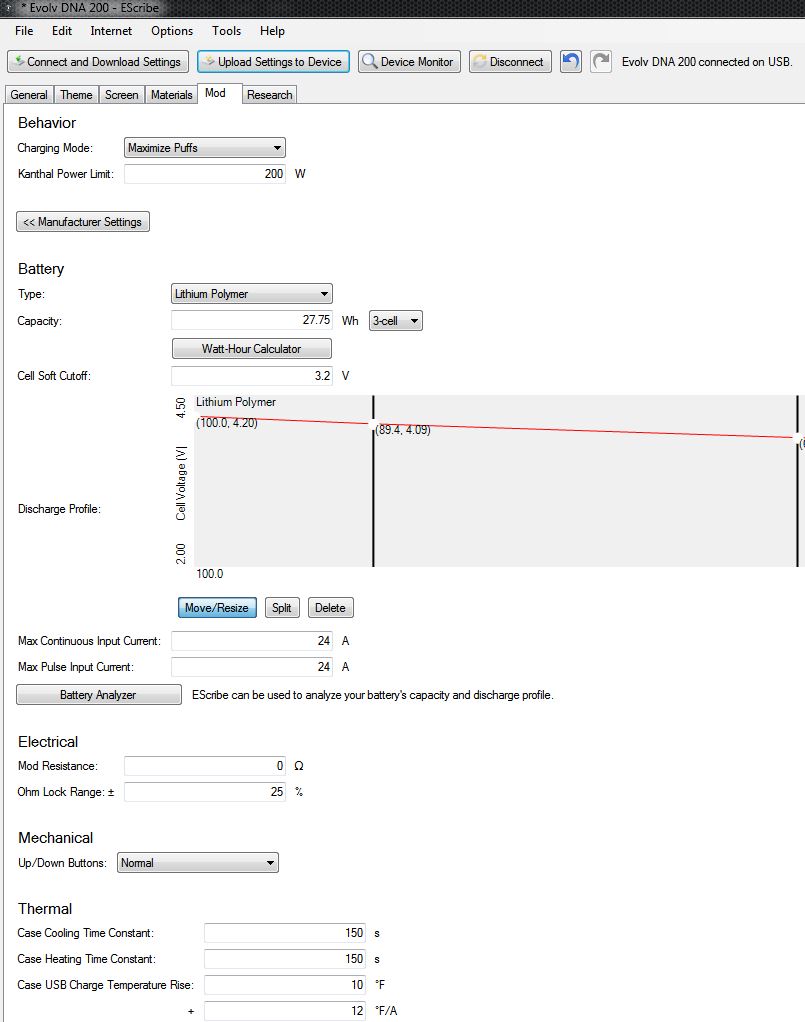805x1022 pixels.
Task: Open the battery Type dropdown
Action: click(252, 294)
